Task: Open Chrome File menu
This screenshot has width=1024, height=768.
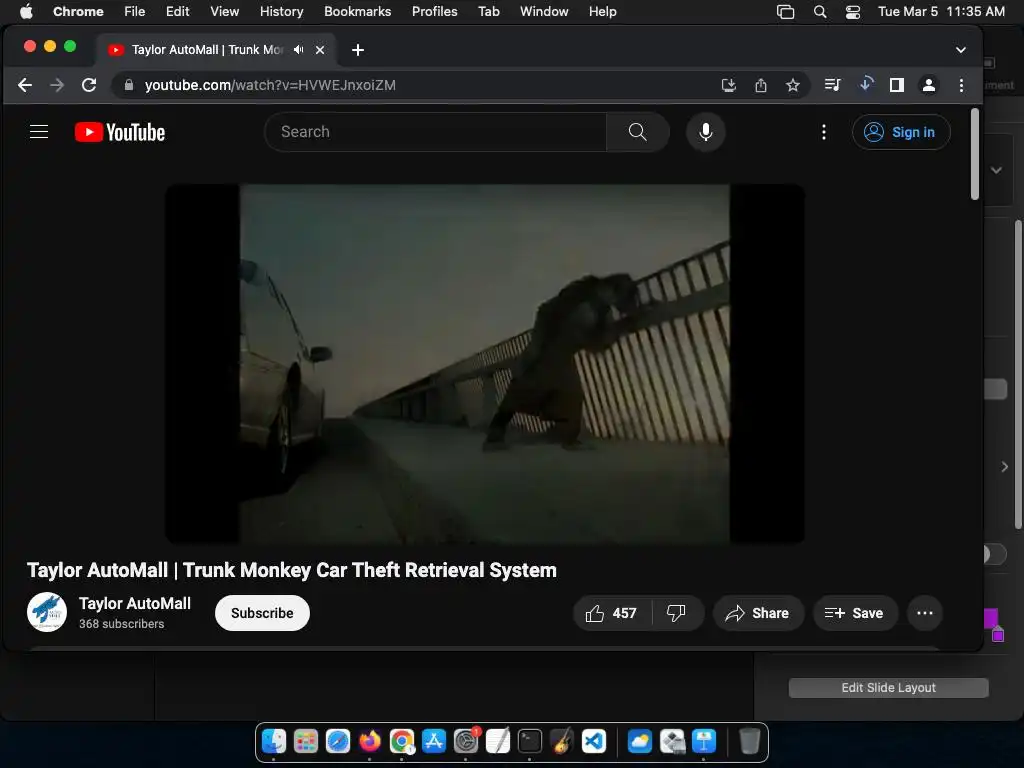Action: tap(135, 12)
